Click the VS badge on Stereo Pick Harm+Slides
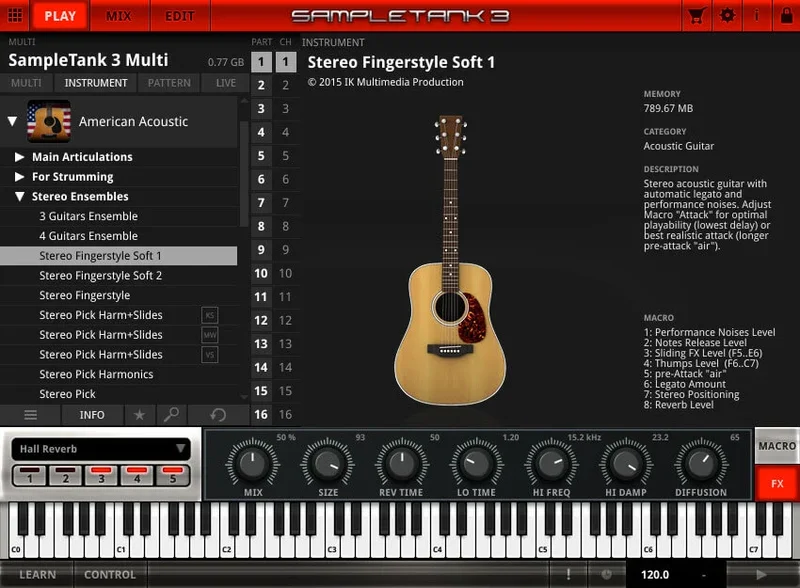This screenshot has height=588, width=800. pyautogui.click(x=210, y=354)
